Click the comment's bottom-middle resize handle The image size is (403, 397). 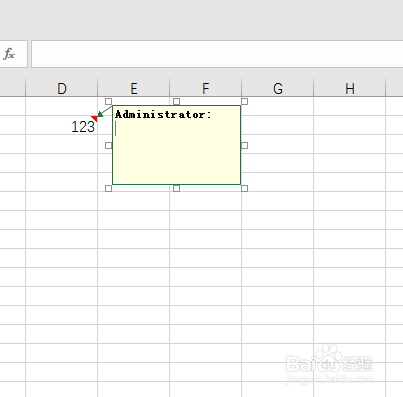click(x=177, y=188)
